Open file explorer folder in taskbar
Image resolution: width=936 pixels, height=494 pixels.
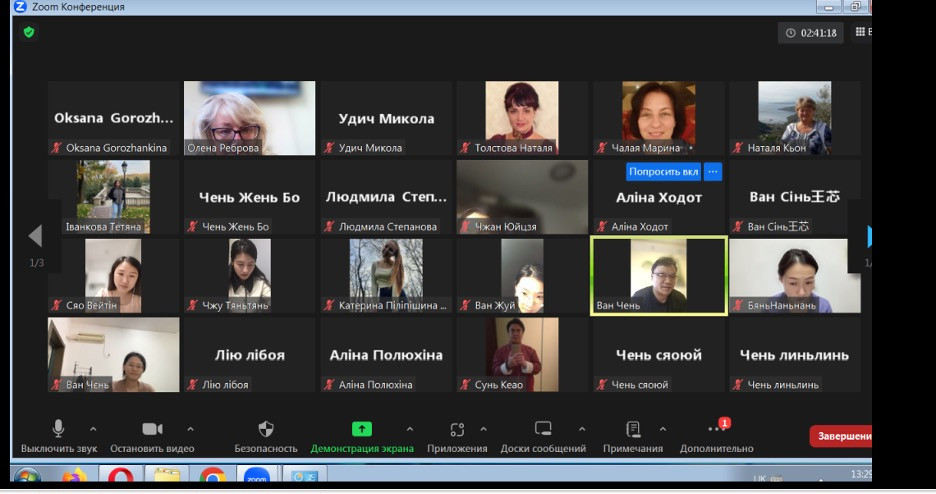(167, 477)
